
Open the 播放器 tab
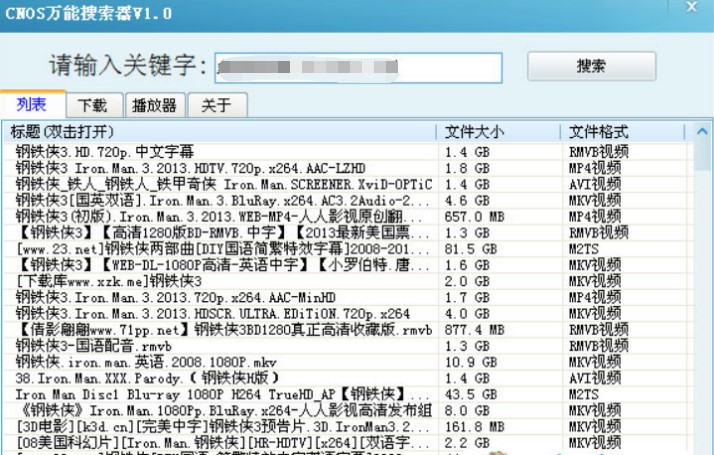155,106
